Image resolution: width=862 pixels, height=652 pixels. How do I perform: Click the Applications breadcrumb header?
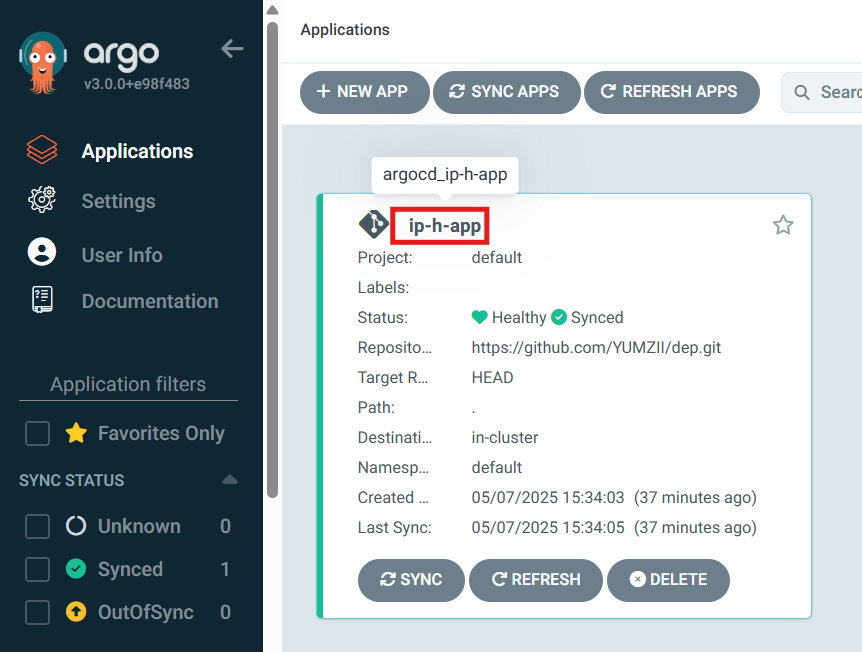tap(345, 30)
